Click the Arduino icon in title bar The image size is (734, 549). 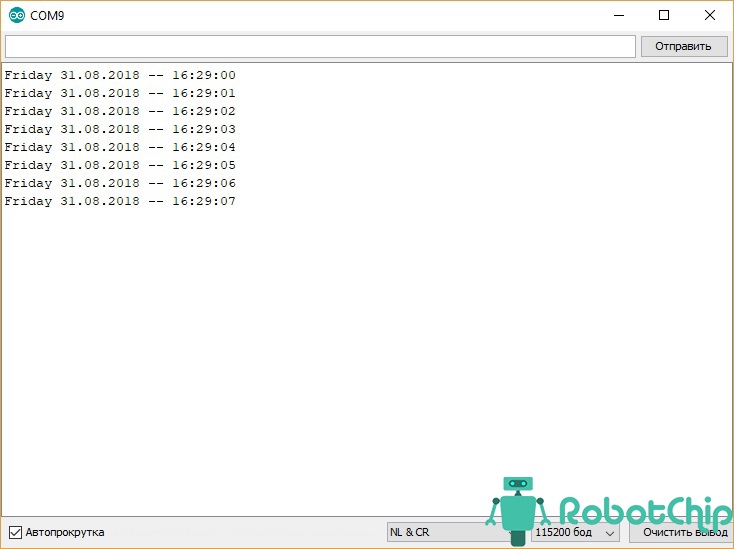click(17, 15)
